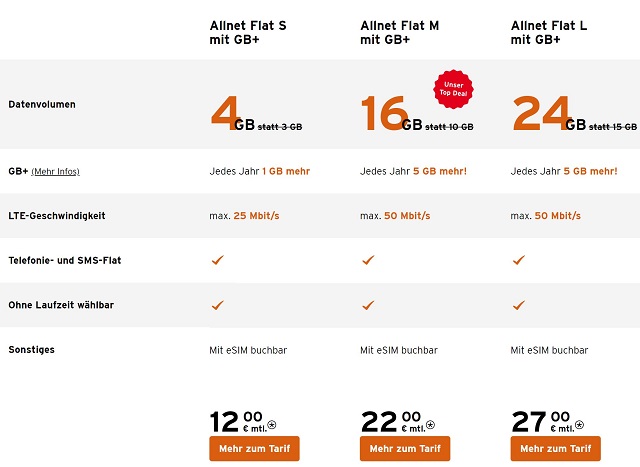This screenshot has height=467, width=640.
Task: Click Telefonie- und SMS-Flat checkmark for Allnet Flat M
Action: [368, 260]
